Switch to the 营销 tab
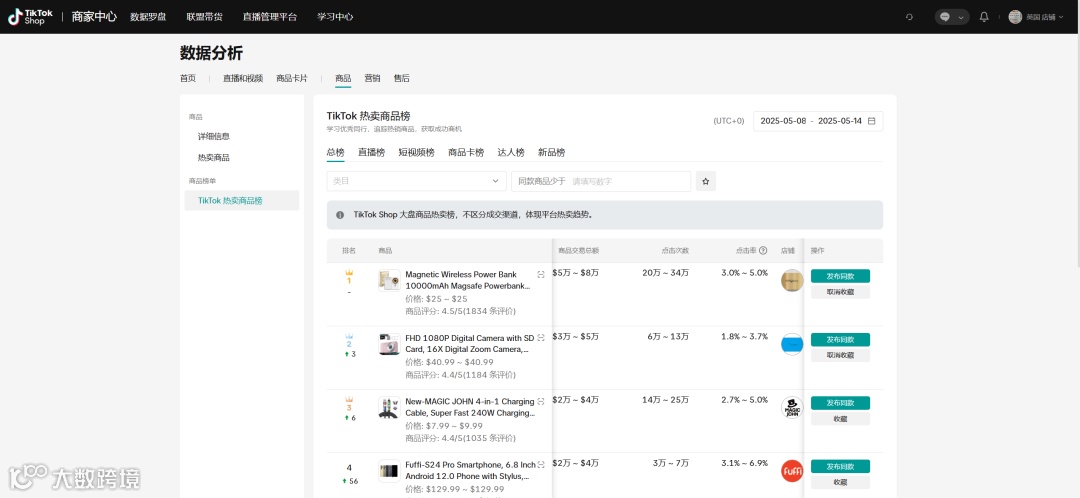The image size is (1080, 498). (372, 79)
